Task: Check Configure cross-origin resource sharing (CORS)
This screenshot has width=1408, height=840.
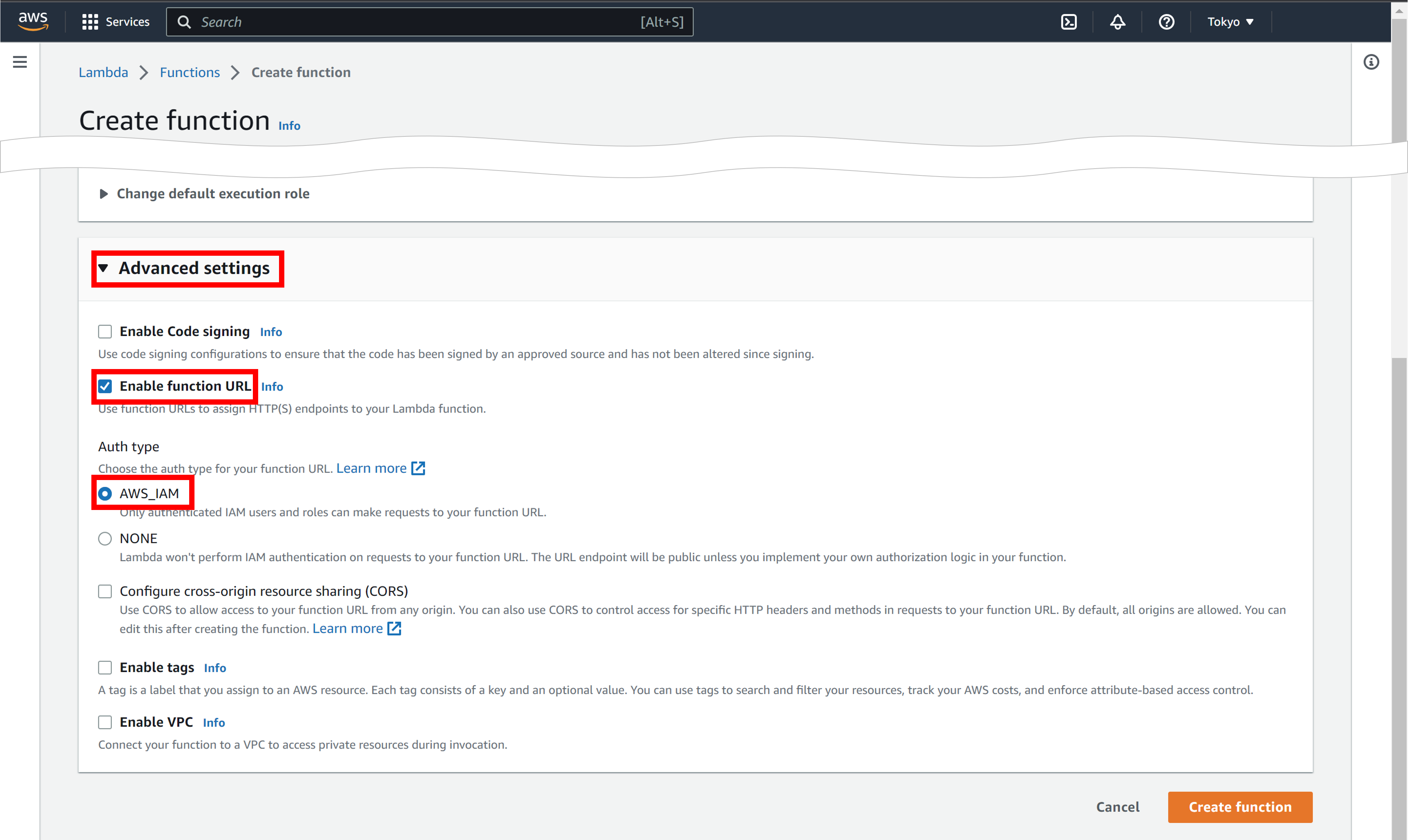Action: coord(105,591)
